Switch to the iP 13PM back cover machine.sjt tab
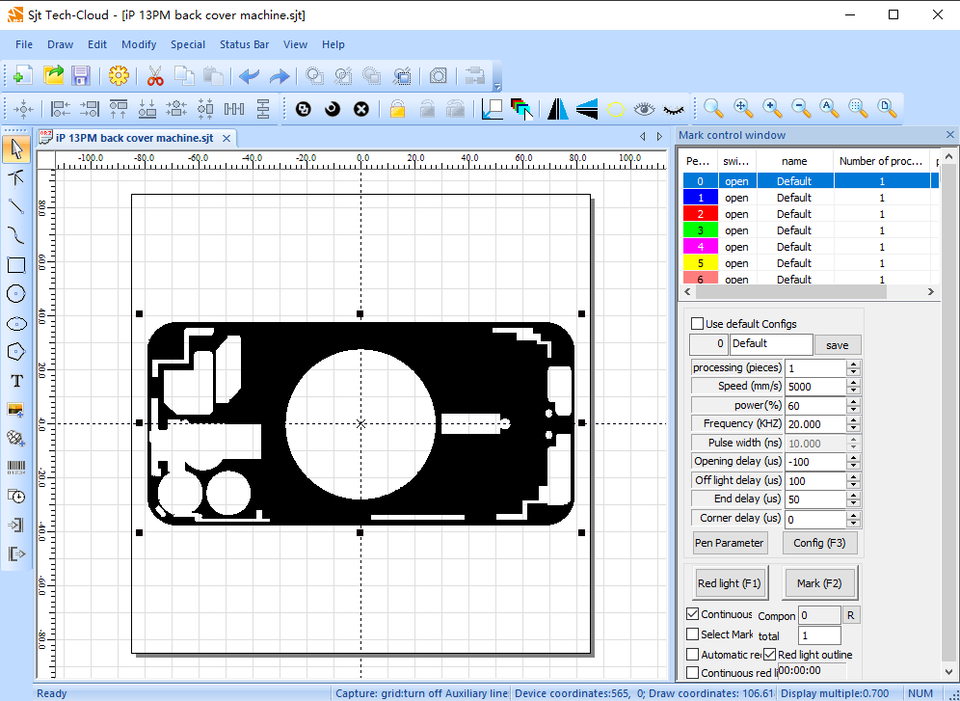960x701 pixels. [134, 138]
